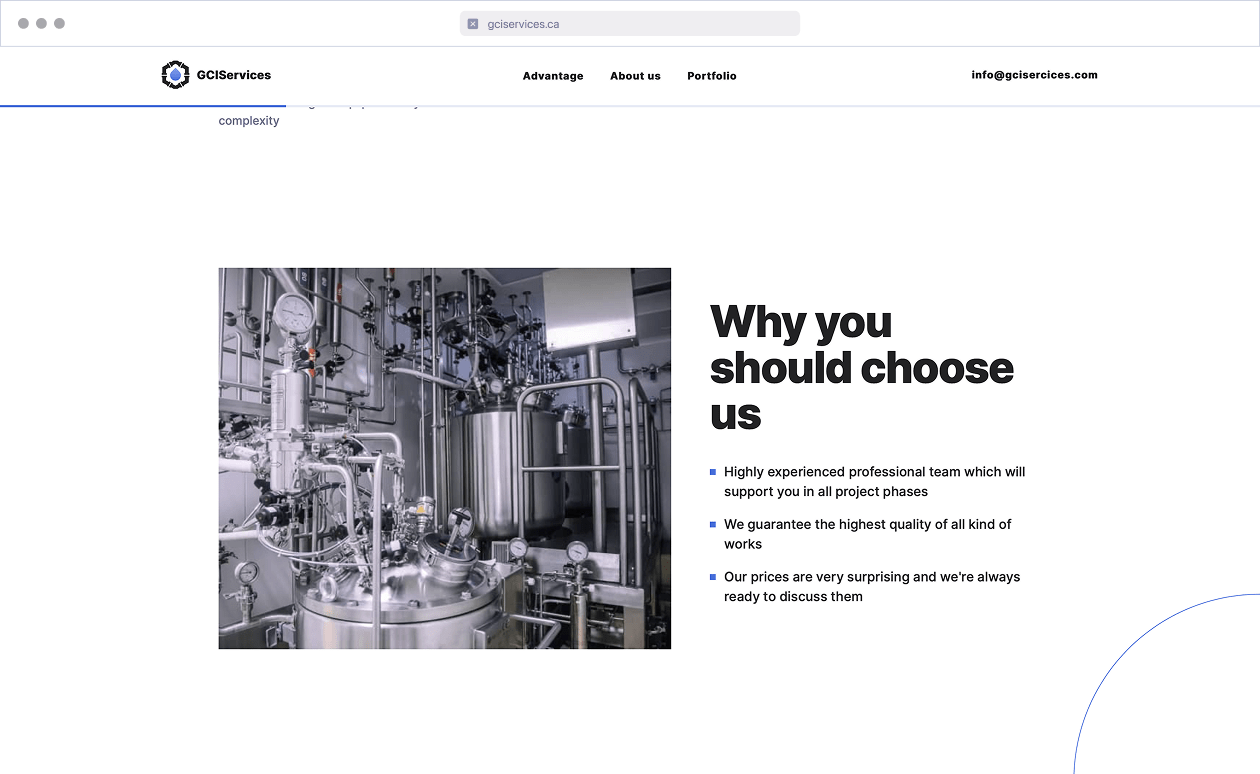1260x774 pixels.
Task: Click the info@gcisercices.com email link
Action: [x=1034, y=75]
